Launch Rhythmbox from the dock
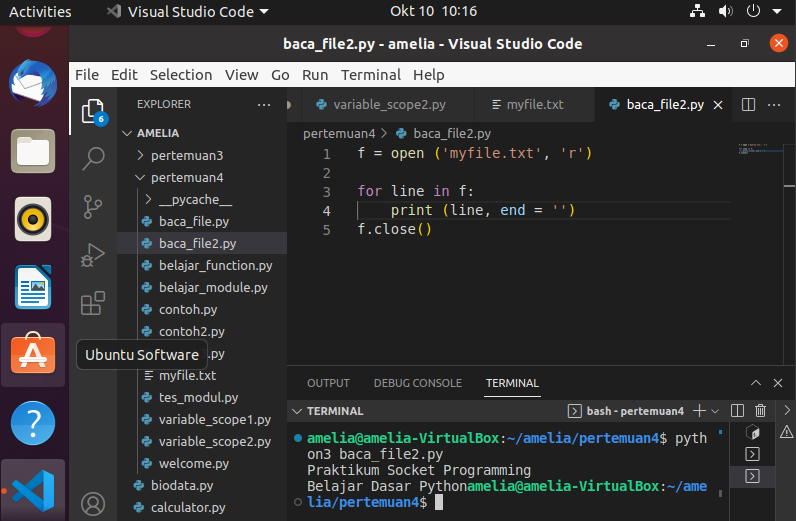The width and height of the screenshot is (796, 521). point(33,219)
